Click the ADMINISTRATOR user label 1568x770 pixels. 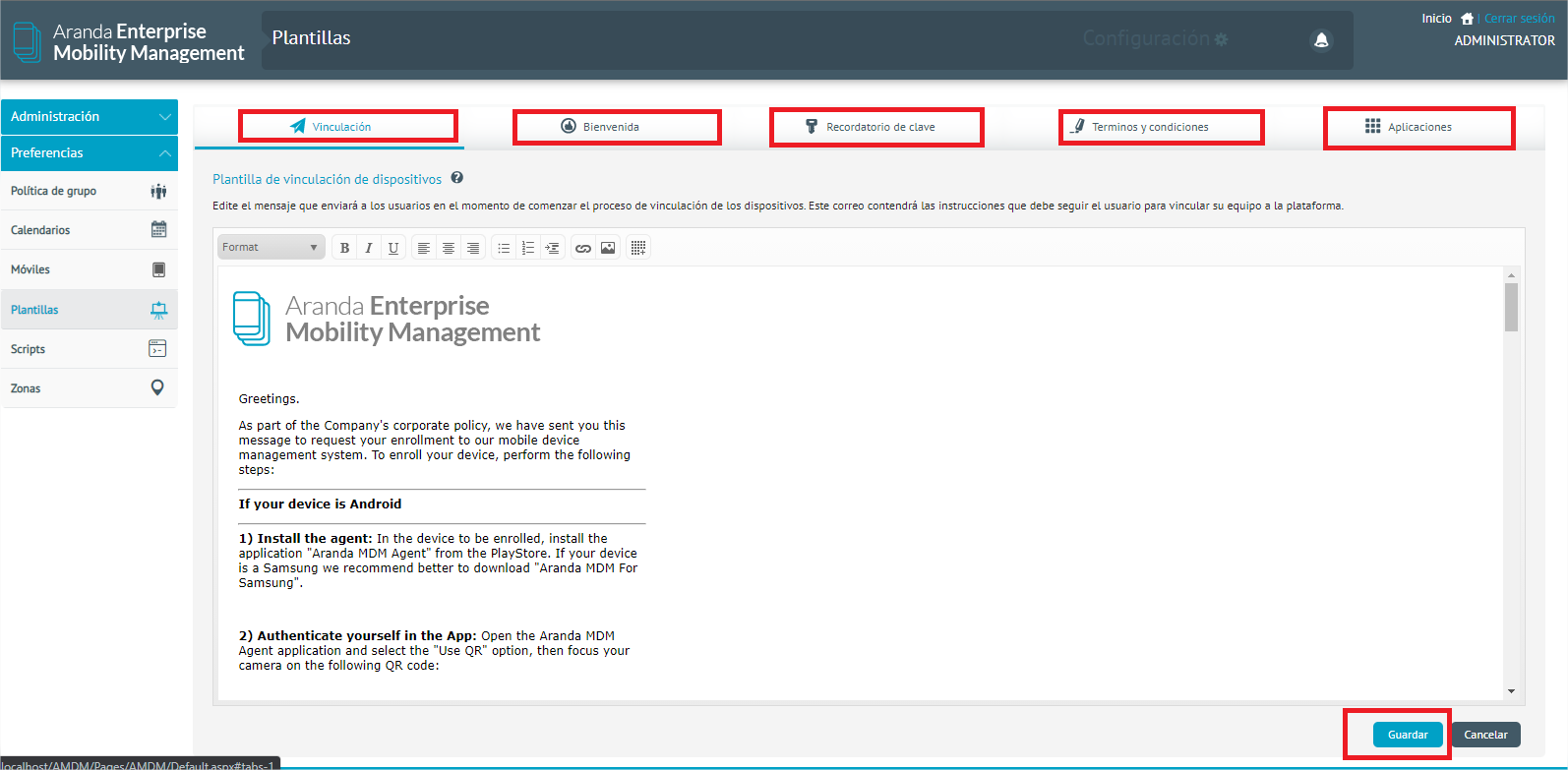pyautogui.click(x=1504, y=40)
